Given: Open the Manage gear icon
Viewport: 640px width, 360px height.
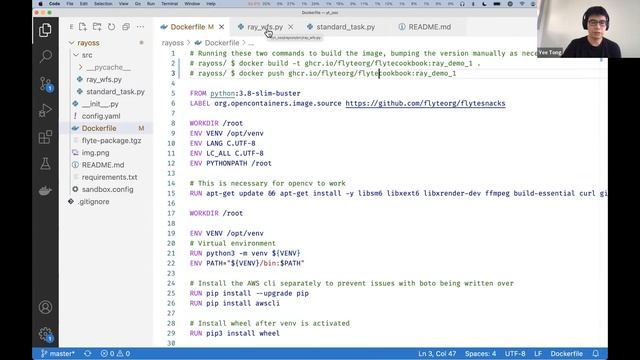Looking at the screenshot, I should [45, 334].
